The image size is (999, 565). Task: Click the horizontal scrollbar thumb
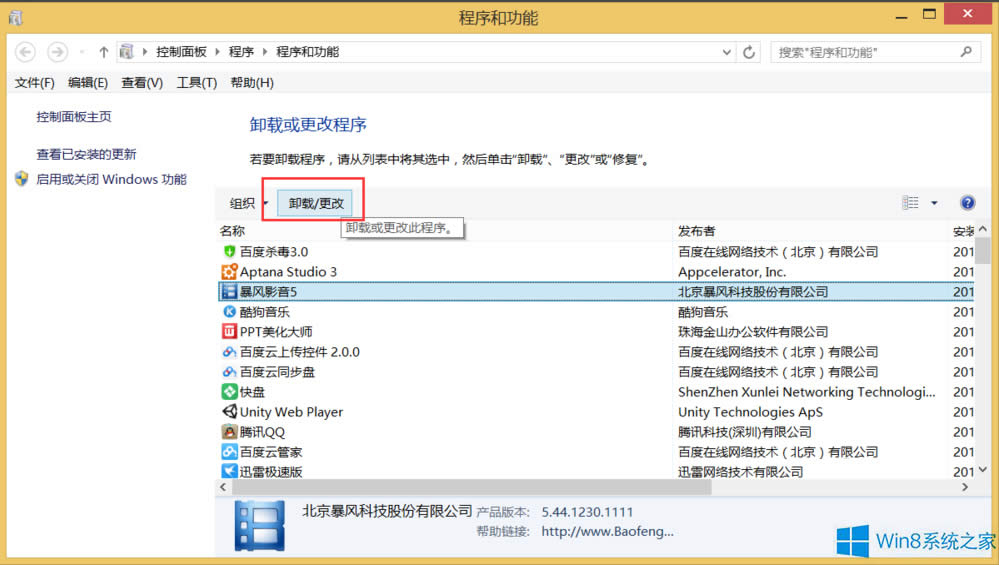471,487
